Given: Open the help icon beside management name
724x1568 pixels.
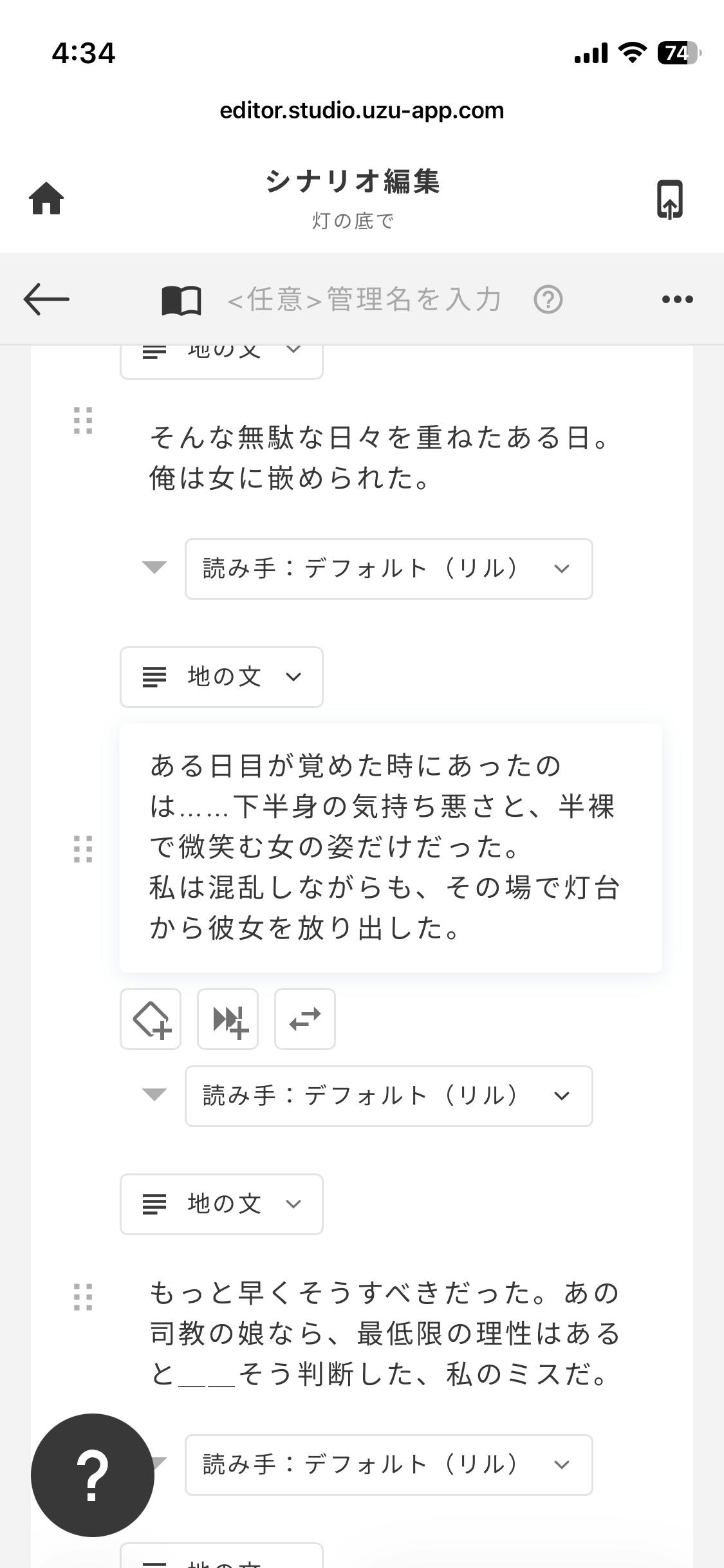Looking at the screenshot, I should click(548, 300).
